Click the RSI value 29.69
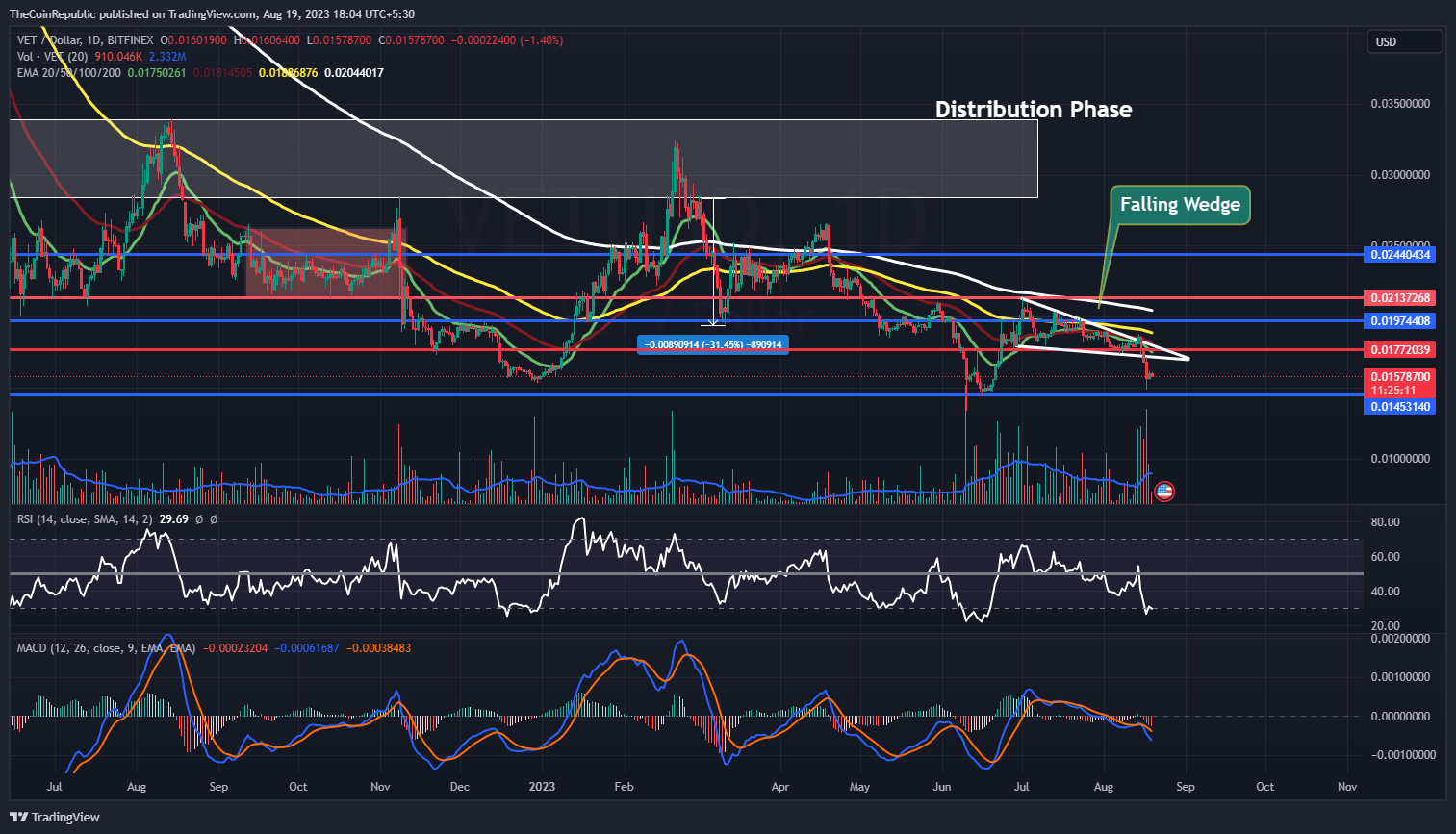This screenshot has width=1456, height=834. (x=174, y=519)
